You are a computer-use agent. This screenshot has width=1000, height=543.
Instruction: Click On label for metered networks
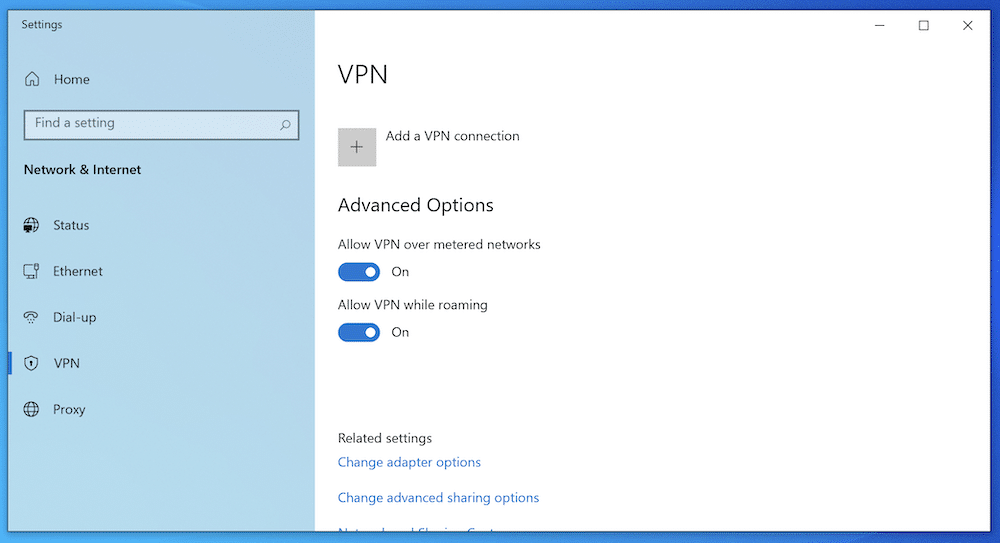400,272
